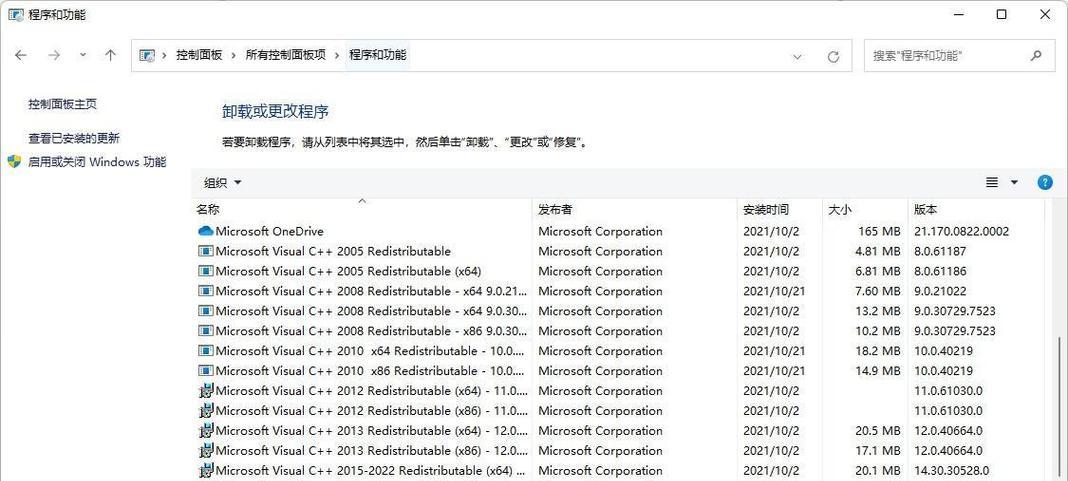
Task: Click icon of Visual C++ 2010 x64 Redistributable
Action: pyautogui.click(x=206, y=351)
